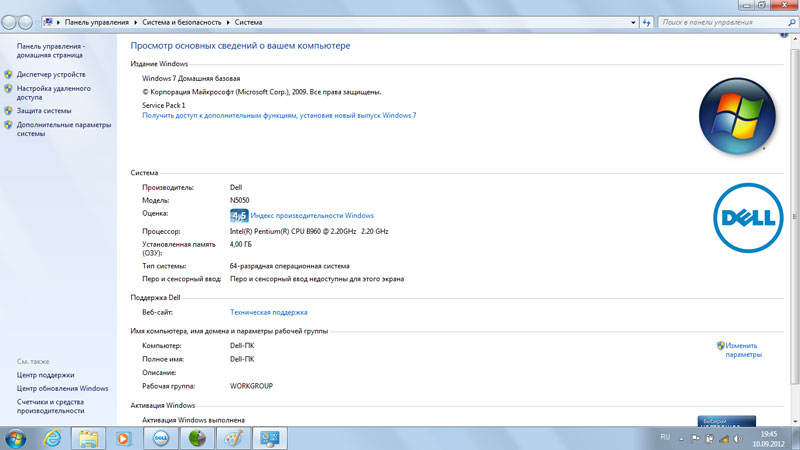Click the search magnifier icon

click(x=792, y=22)
